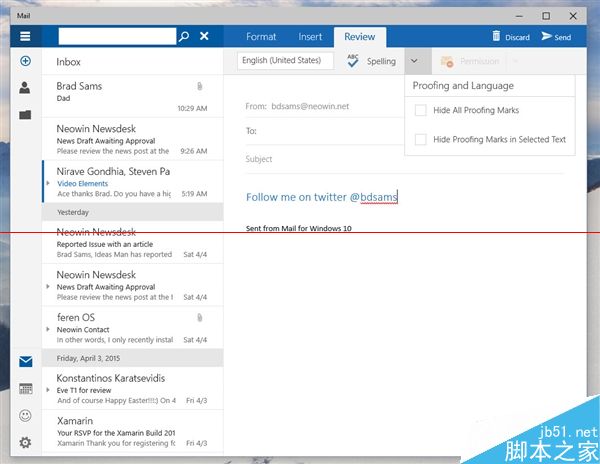Switch to the Format tab

click(x=261, y=37)
